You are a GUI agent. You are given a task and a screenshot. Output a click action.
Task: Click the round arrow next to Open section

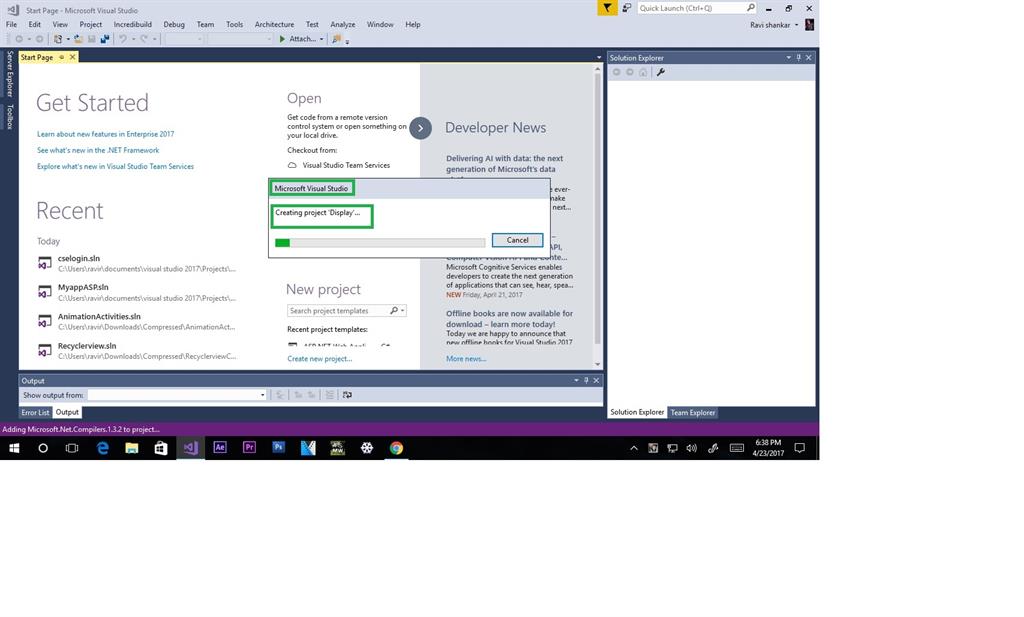(x=421, y=128)
